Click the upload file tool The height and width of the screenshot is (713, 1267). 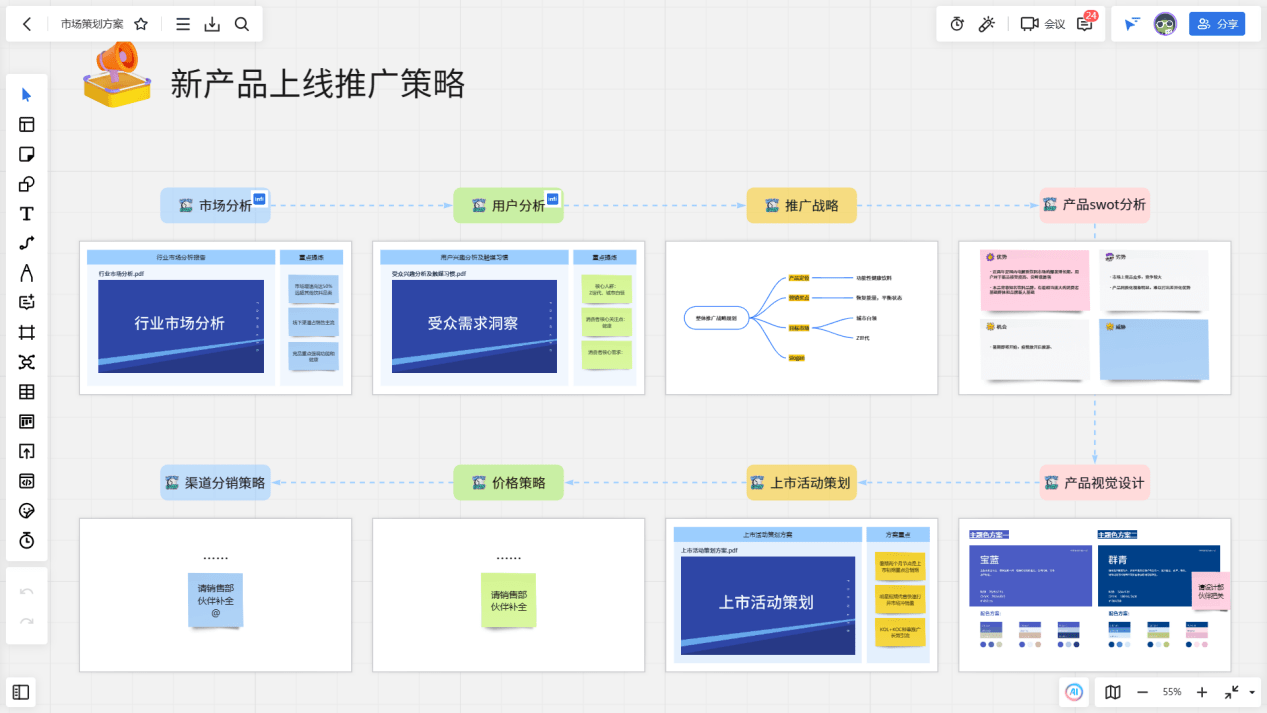27,452
